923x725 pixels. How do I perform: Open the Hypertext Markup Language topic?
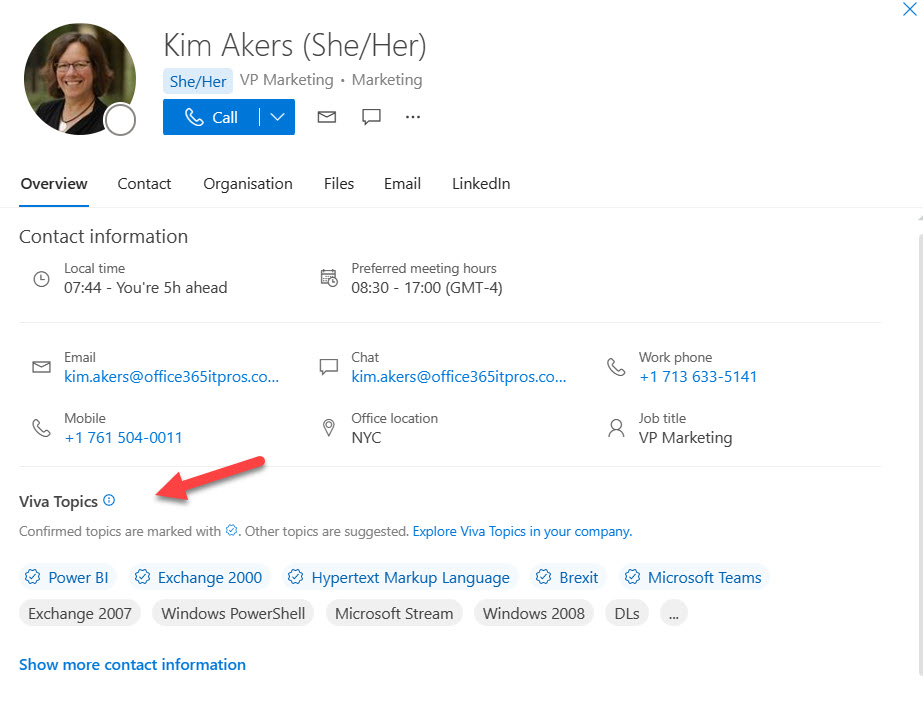(399, 577)
